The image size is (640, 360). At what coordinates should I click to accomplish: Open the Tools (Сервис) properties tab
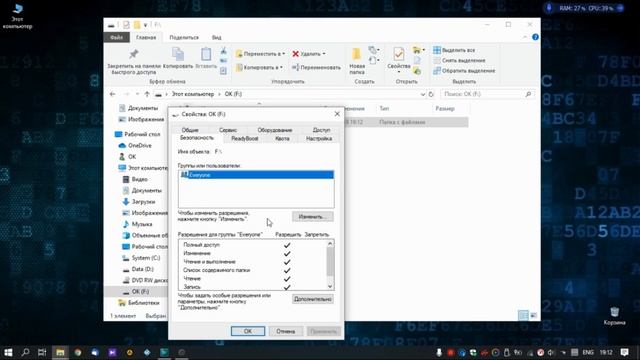pyautogui.click(x=228, y=130)
